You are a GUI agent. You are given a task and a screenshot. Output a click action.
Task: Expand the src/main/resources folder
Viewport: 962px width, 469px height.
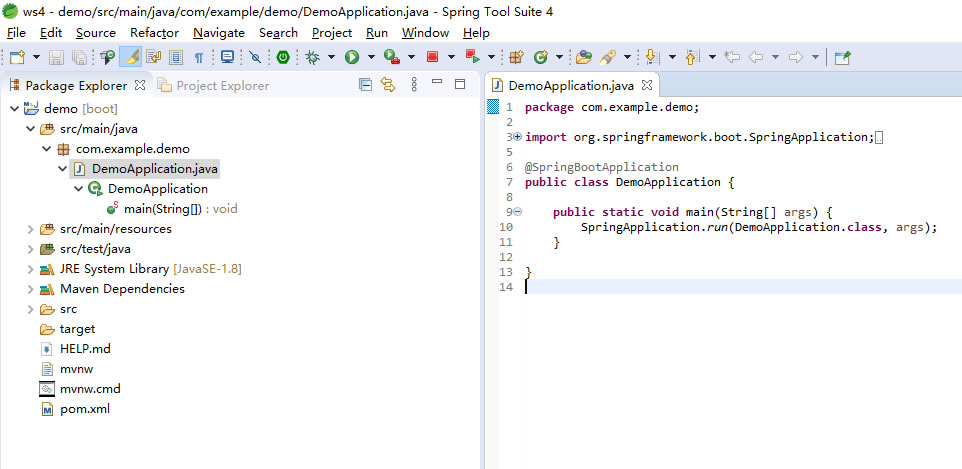(x=30, y=229)
